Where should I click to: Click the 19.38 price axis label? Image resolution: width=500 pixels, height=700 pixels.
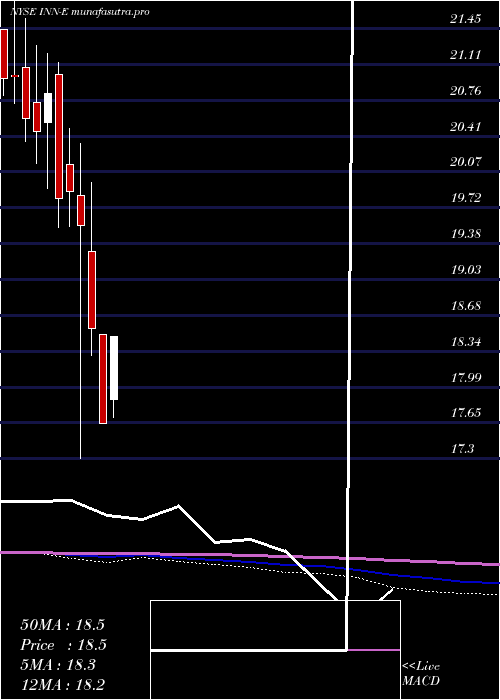(x=466, y=234)
